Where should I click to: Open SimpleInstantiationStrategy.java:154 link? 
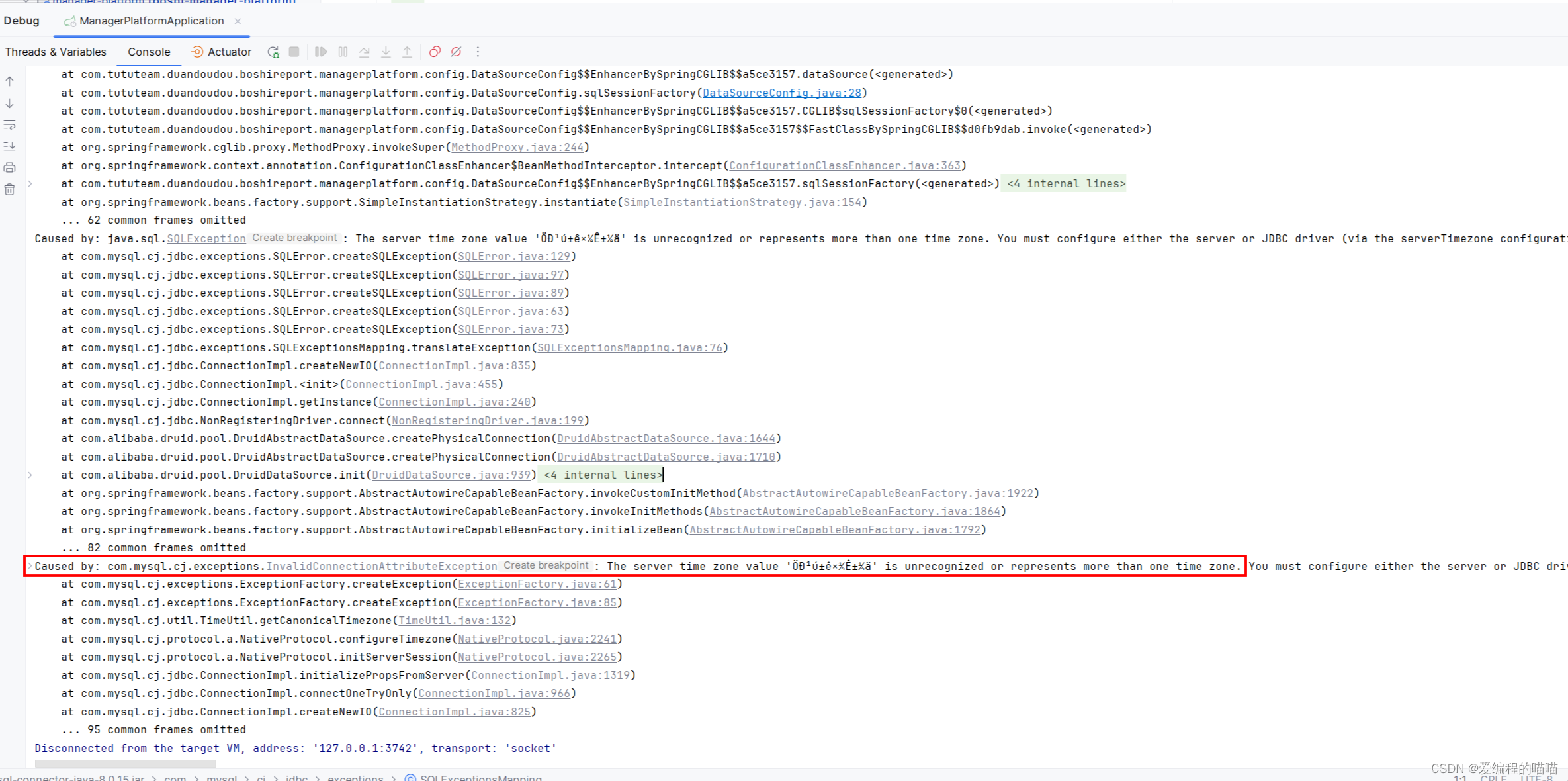coord(742,202)
